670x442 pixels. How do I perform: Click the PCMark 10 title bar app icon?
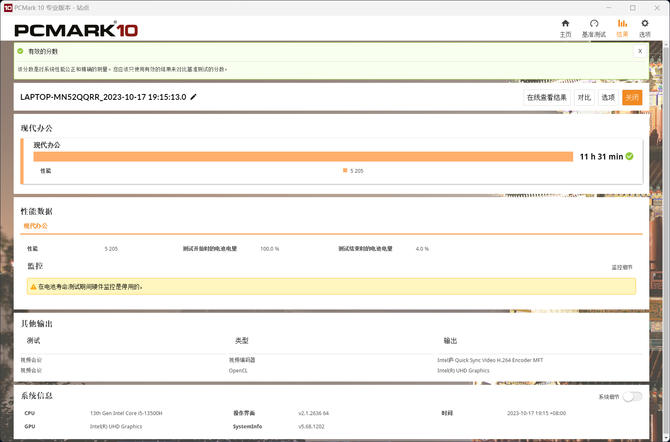tap(8, 8)
